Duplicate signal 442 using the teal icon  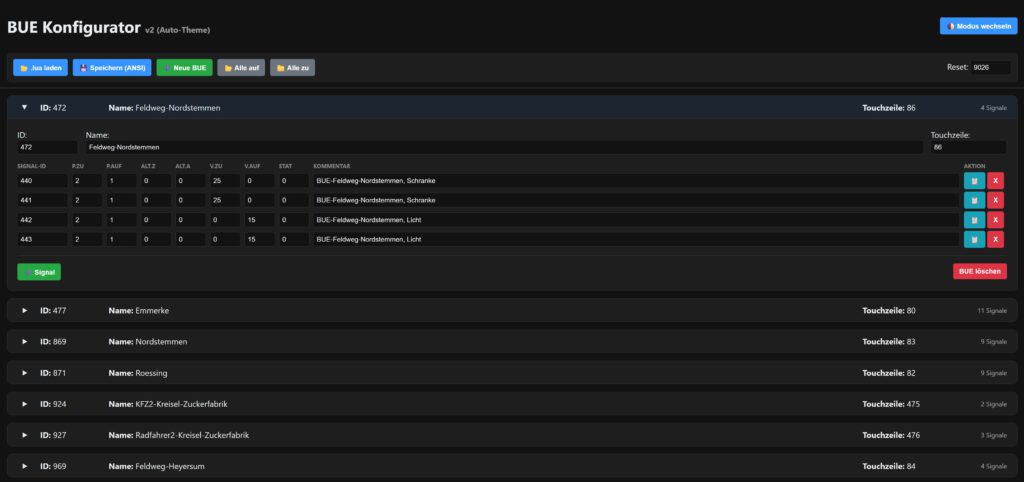(973, 220)
